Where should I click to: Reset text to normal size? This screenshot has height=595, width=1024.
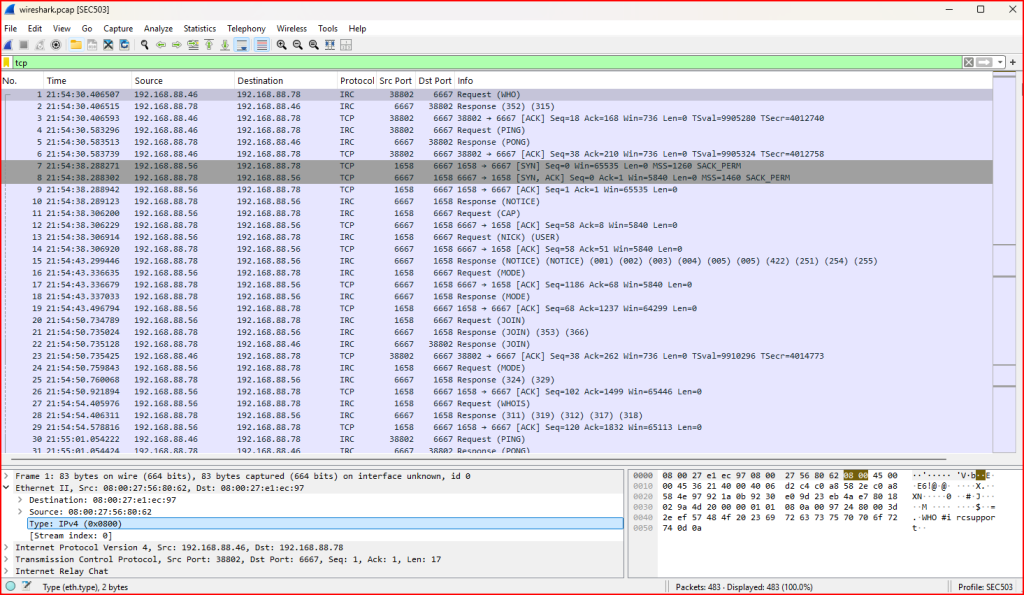point(313,45)
